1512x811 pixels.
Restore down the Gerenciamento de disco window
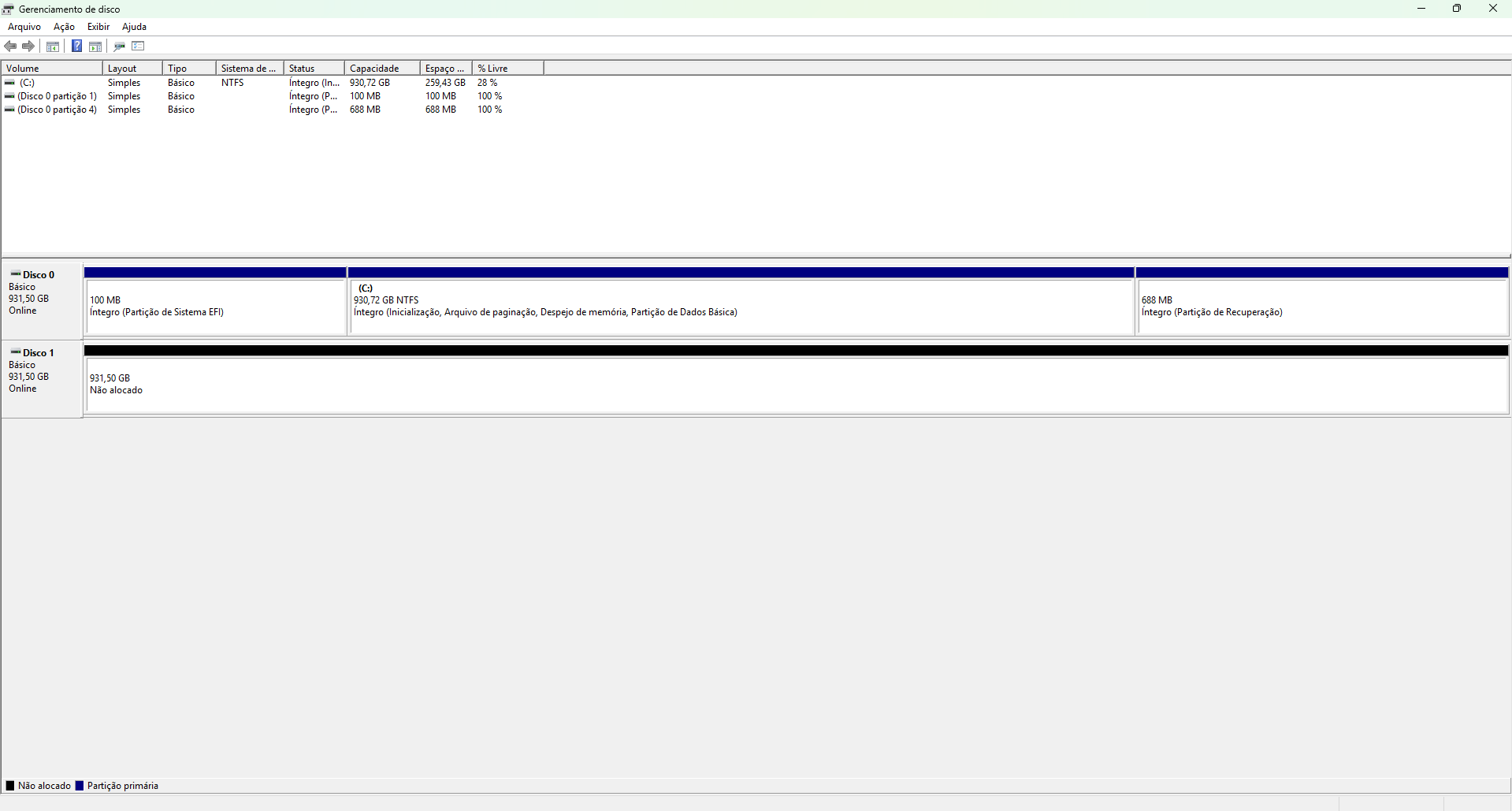pos(1457,9)
